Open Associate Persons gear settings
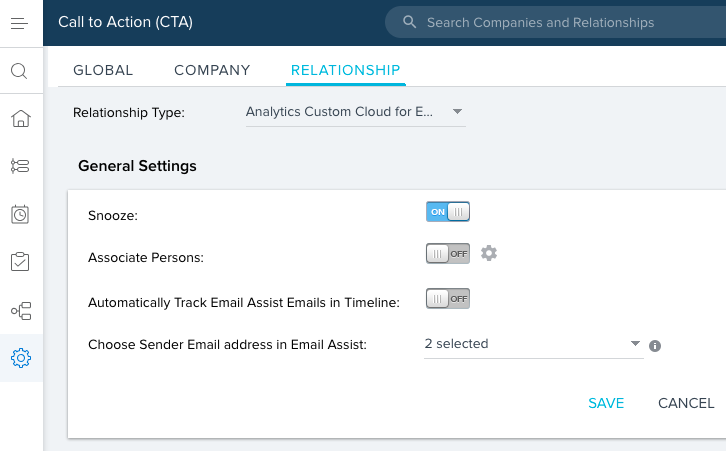This screenshot has width=726, height=451. [489, 254]
